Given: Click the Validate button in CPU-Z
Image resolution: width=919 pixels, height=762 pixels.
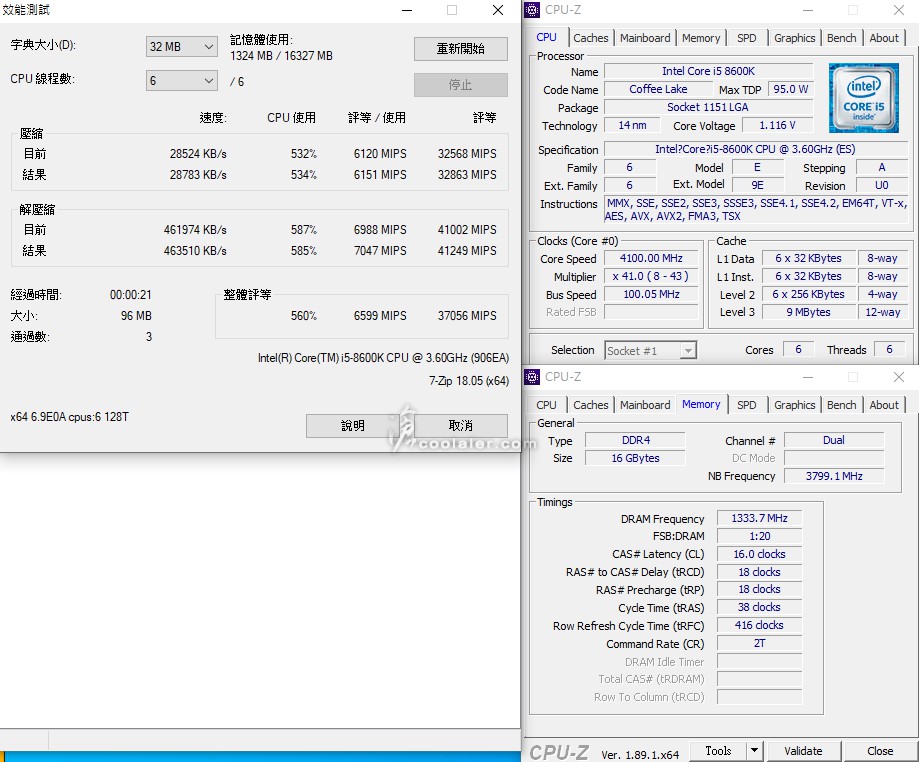Looking at the screenshot, I should [803, 751].
